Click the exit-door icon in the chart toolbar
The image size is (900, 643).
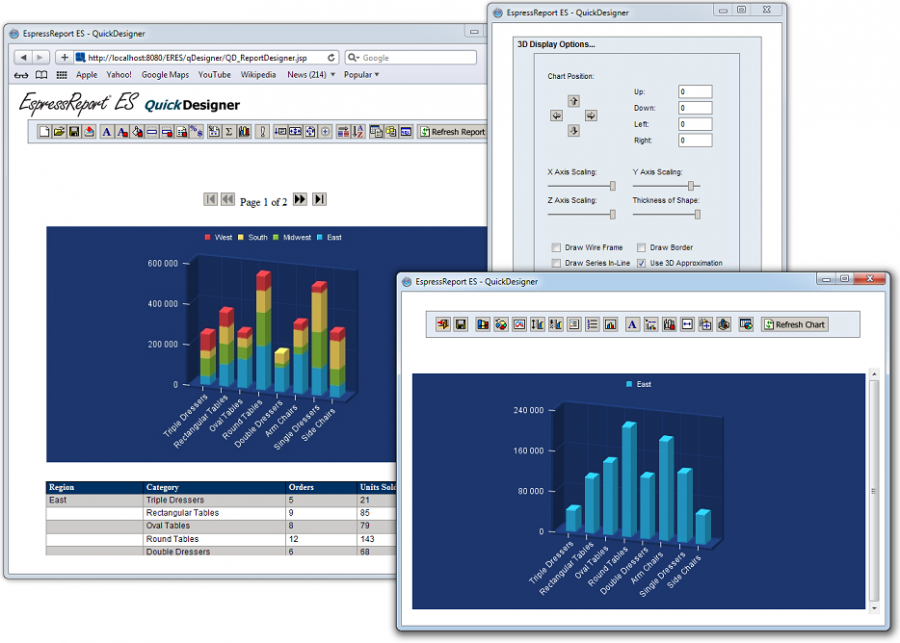click(443, 325)
